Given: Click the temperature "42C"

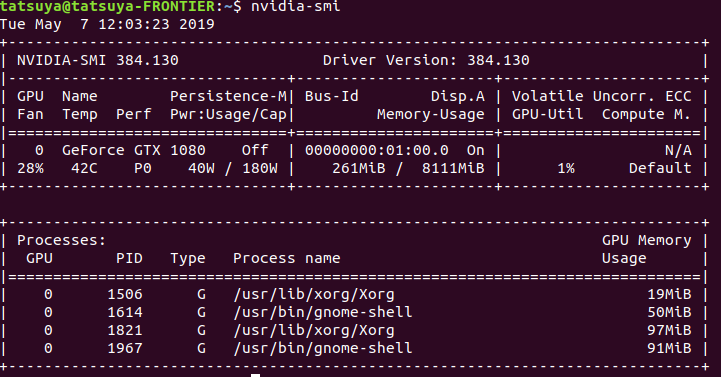Looking at the screenshot, I should (84, 168).
